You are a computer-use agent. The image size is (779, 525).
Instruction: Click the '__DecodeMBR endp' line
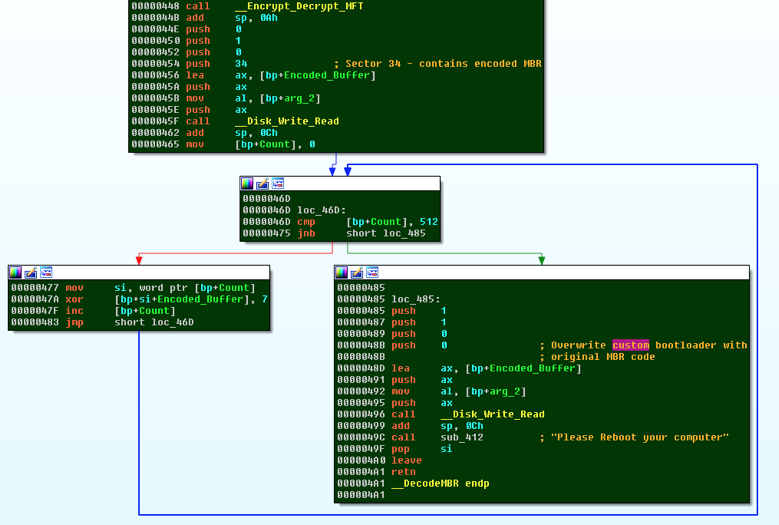(x=440, y=483)
